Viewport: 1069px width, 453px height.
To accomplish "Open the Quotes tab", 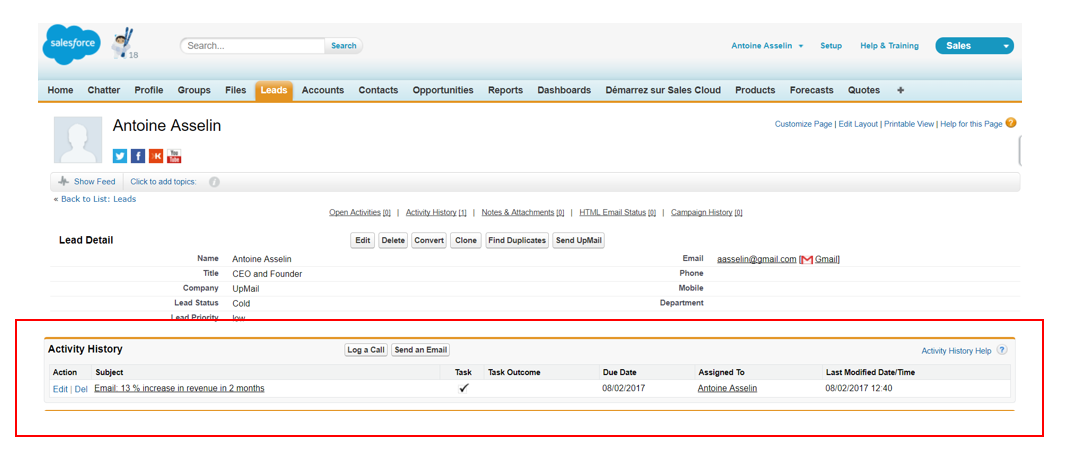I will click(864, 90).
